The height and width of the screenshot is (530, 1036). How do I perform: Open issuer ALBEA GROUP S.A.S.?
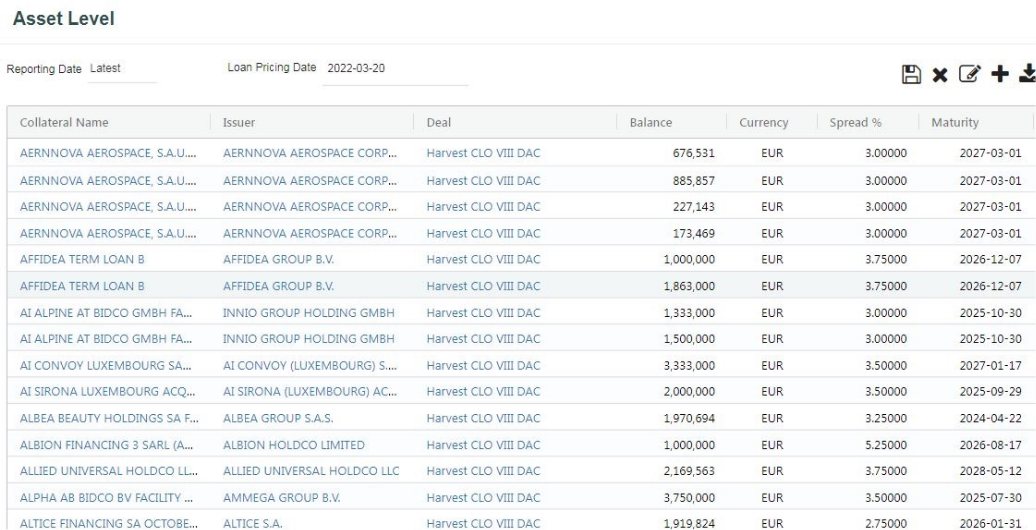point(278,418)
